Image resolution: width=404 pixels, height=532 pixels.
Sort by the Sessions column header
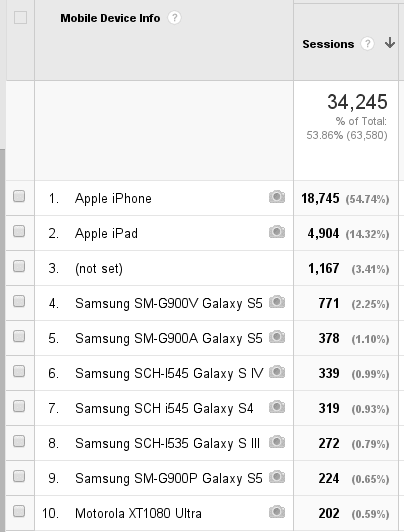(328, 44)
